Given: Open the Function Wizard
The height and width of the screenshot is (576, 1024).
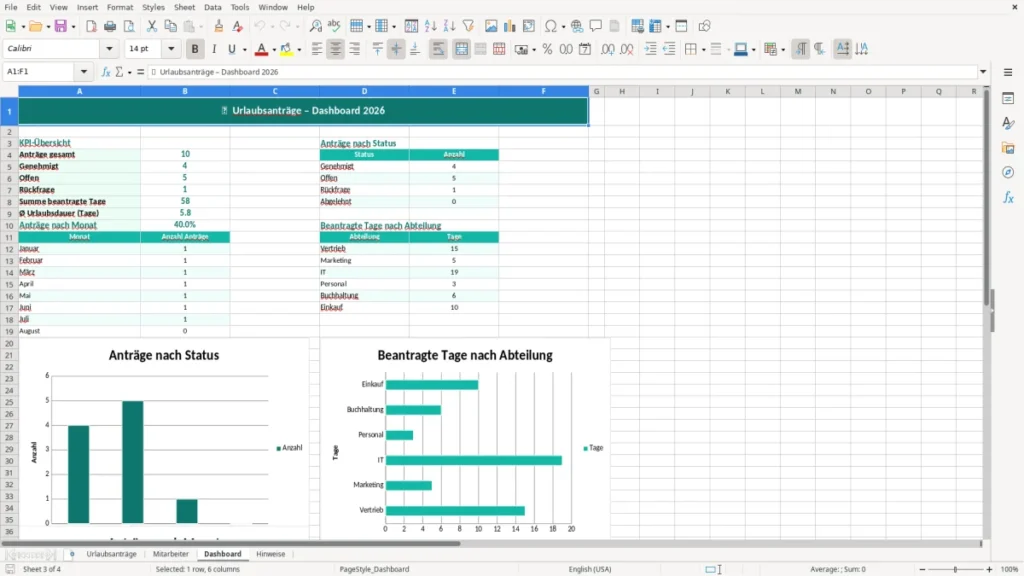Looking at the screenshot, I should 106,72.
